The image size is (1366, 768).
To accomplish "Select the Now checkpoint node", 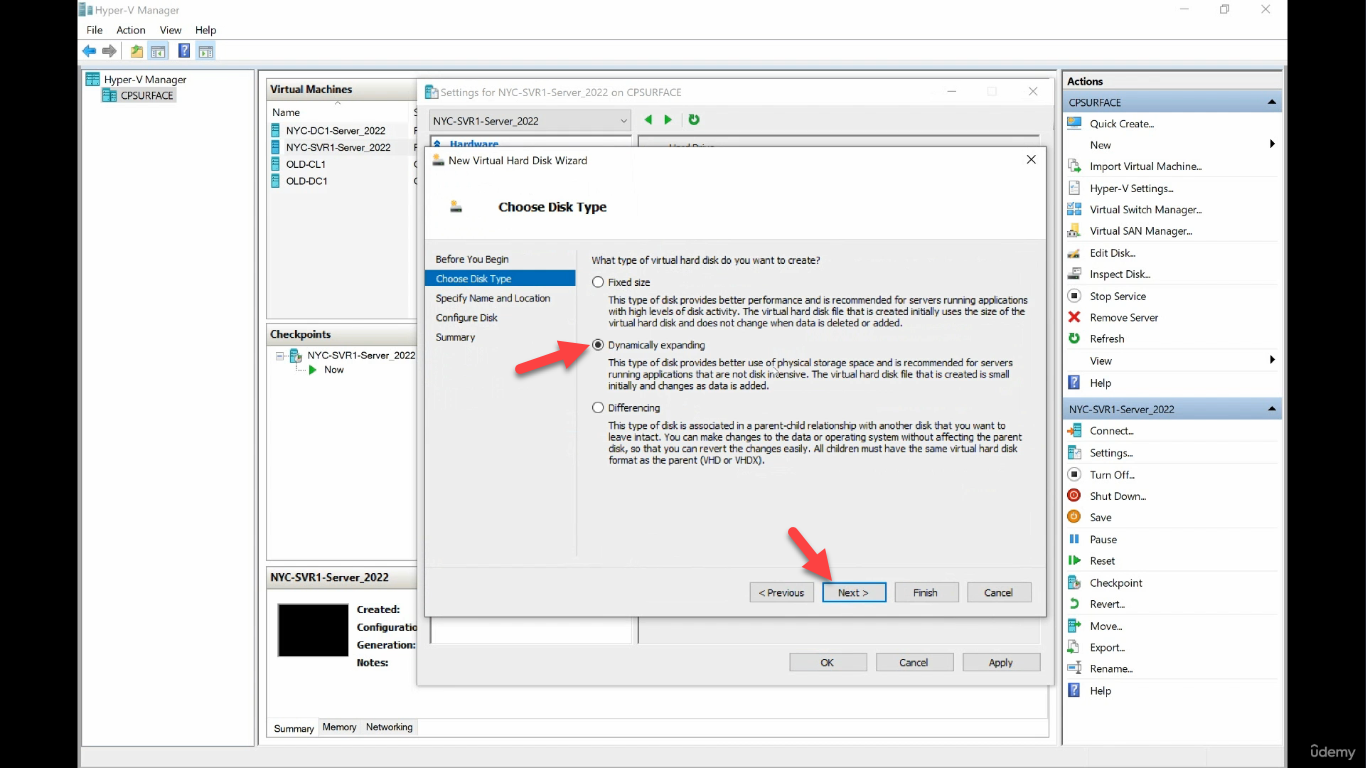I will tap(334, 370).
